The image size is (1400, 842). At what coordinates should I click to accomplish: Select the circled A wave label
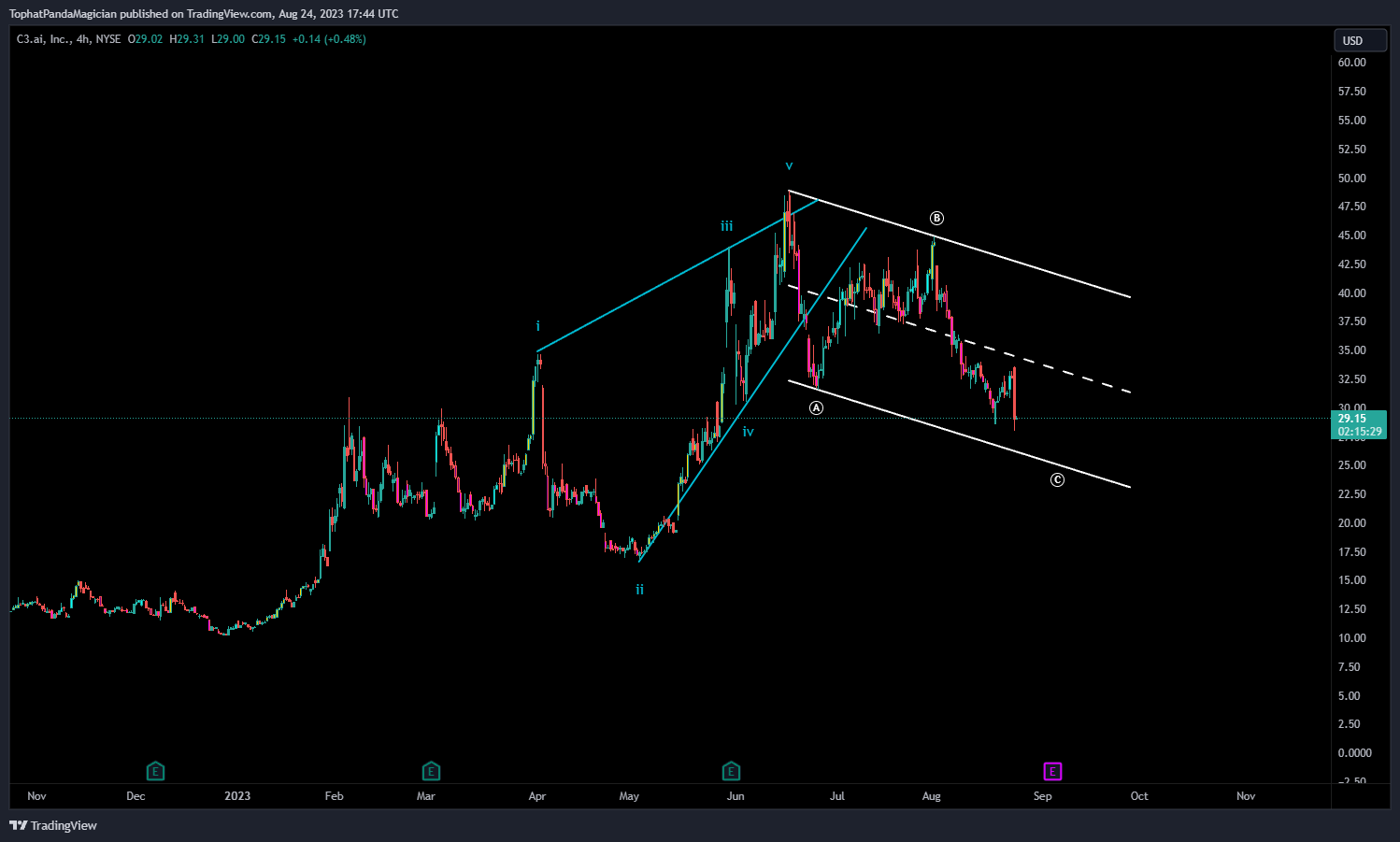[x=816, y=407]
